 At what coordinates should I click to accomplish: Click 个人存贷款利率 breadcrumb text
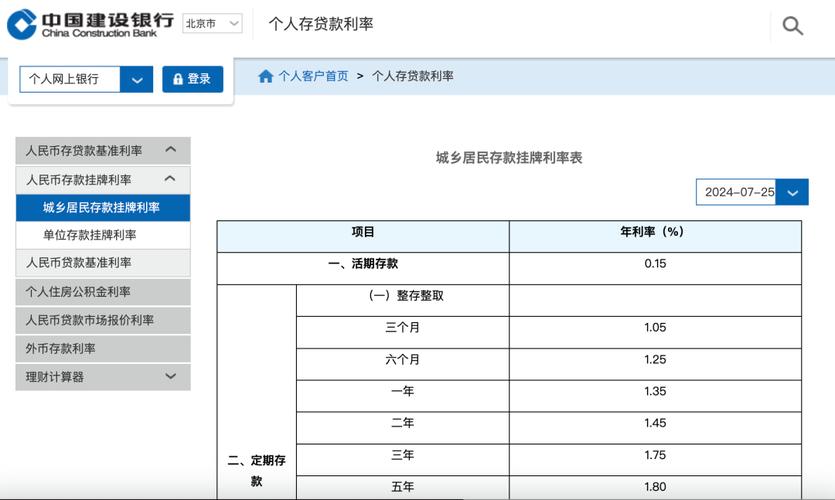413,76
